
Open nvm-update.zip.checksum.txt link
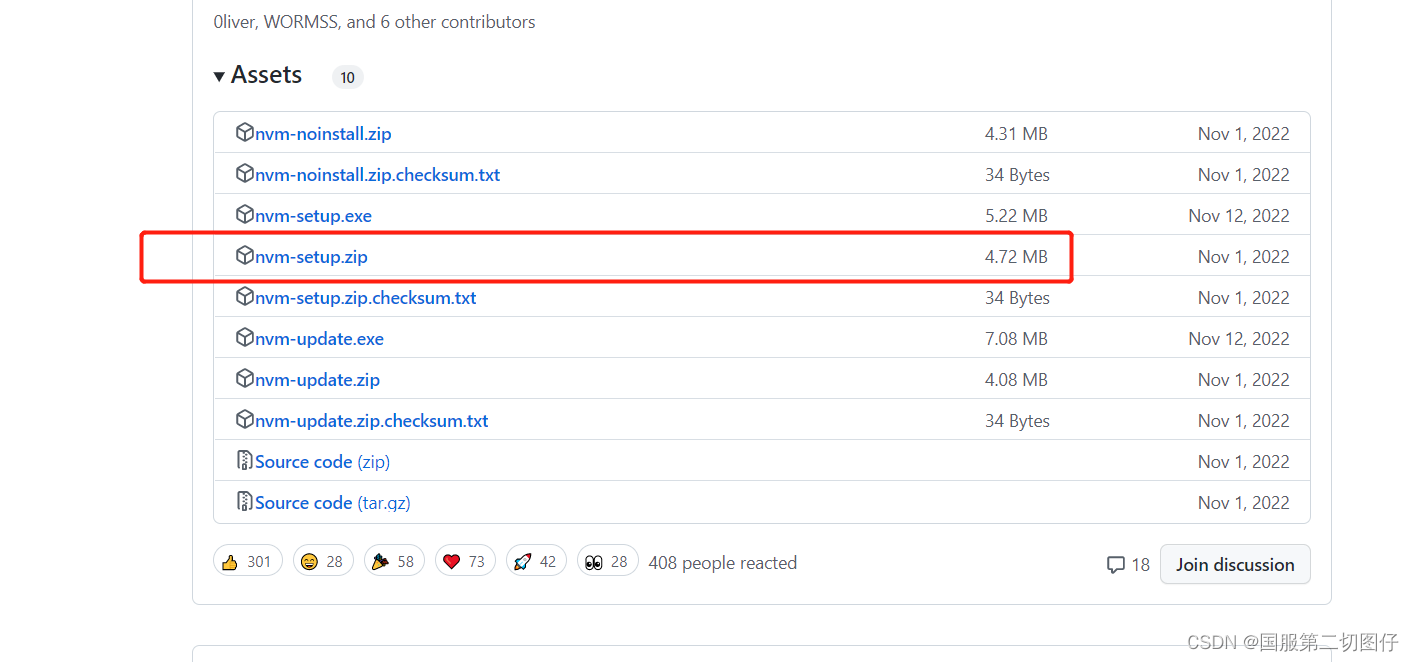[371, 421]
